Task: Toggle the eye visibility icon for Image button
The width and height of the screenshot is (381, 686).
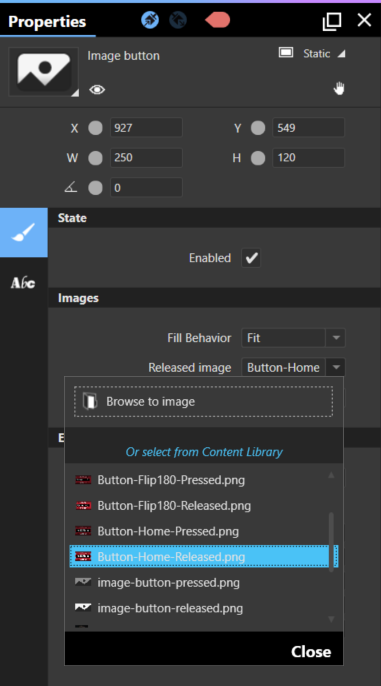Action: click(97, 90)
